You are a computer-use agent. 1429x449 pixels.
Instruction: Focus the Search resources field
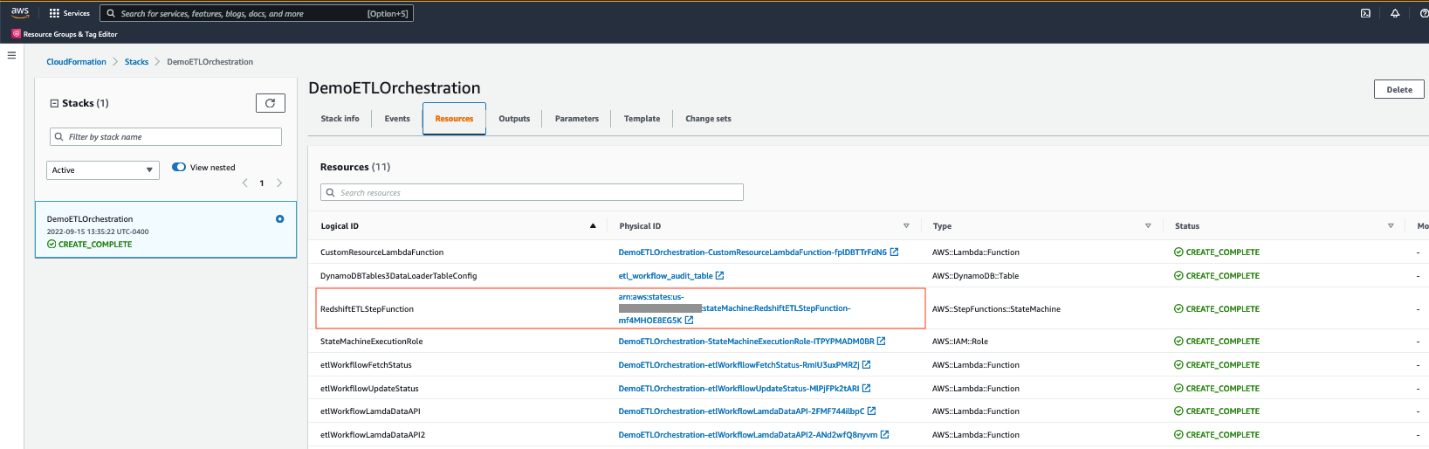pos(532,192)
